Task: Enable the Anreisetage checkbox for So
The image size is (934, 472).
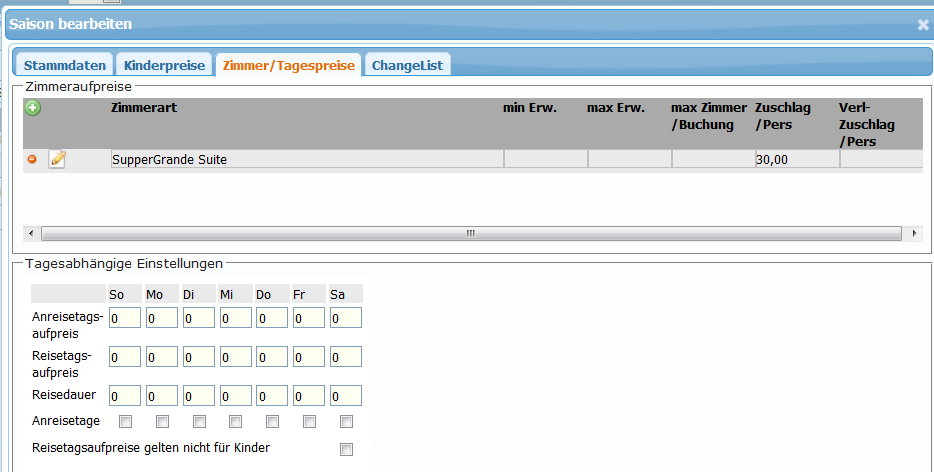Action: pyautogui.click(x=125, y=421)
